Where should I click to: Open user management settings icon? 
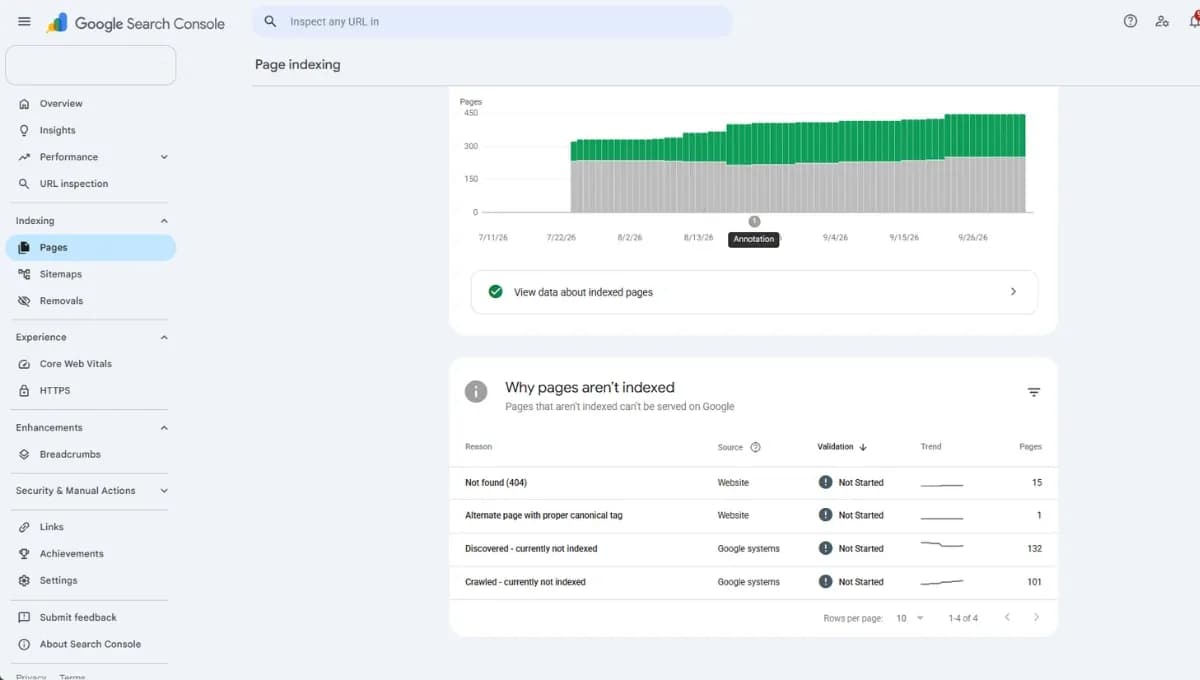coord(1162,21)
